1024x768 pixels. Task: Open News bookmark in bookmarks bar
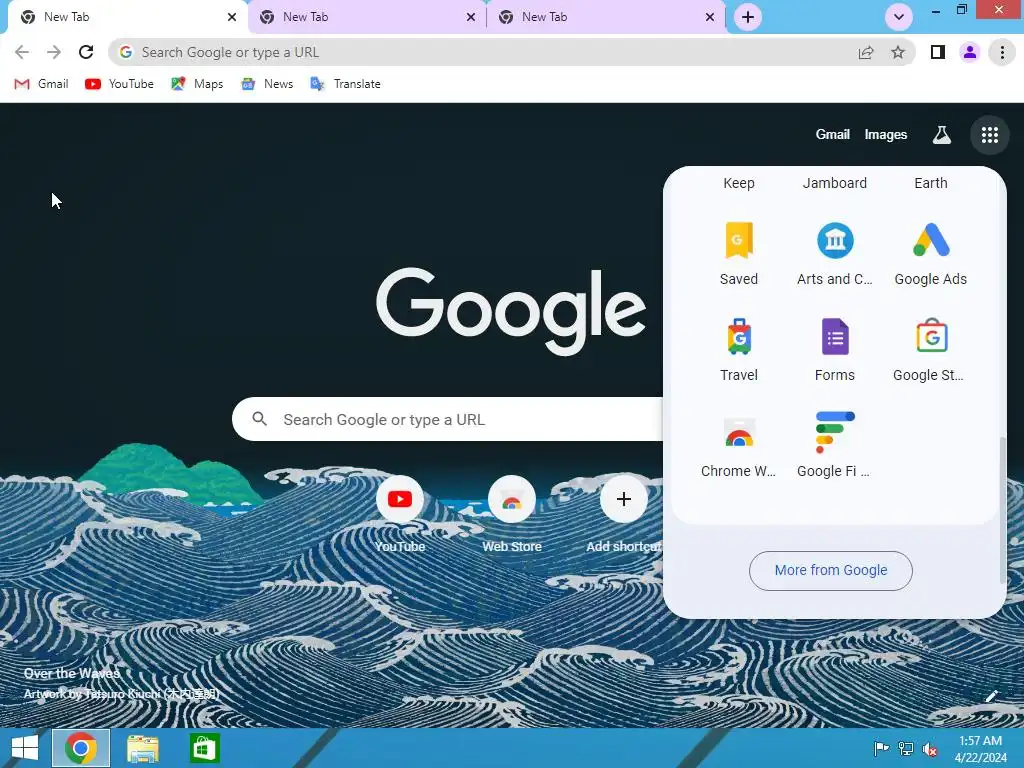click(267, 84)
